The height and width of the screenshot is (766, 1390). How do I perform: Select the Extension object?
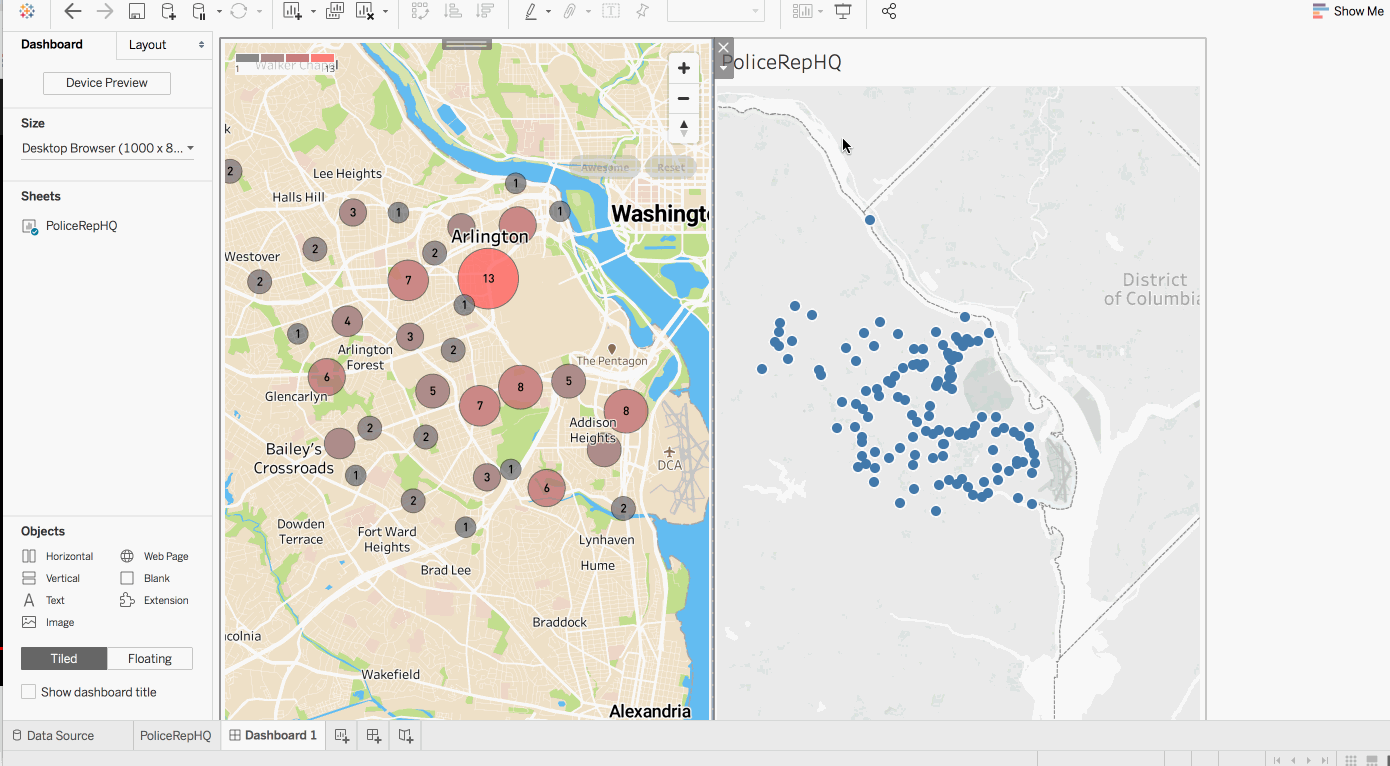tap(154, 600)
